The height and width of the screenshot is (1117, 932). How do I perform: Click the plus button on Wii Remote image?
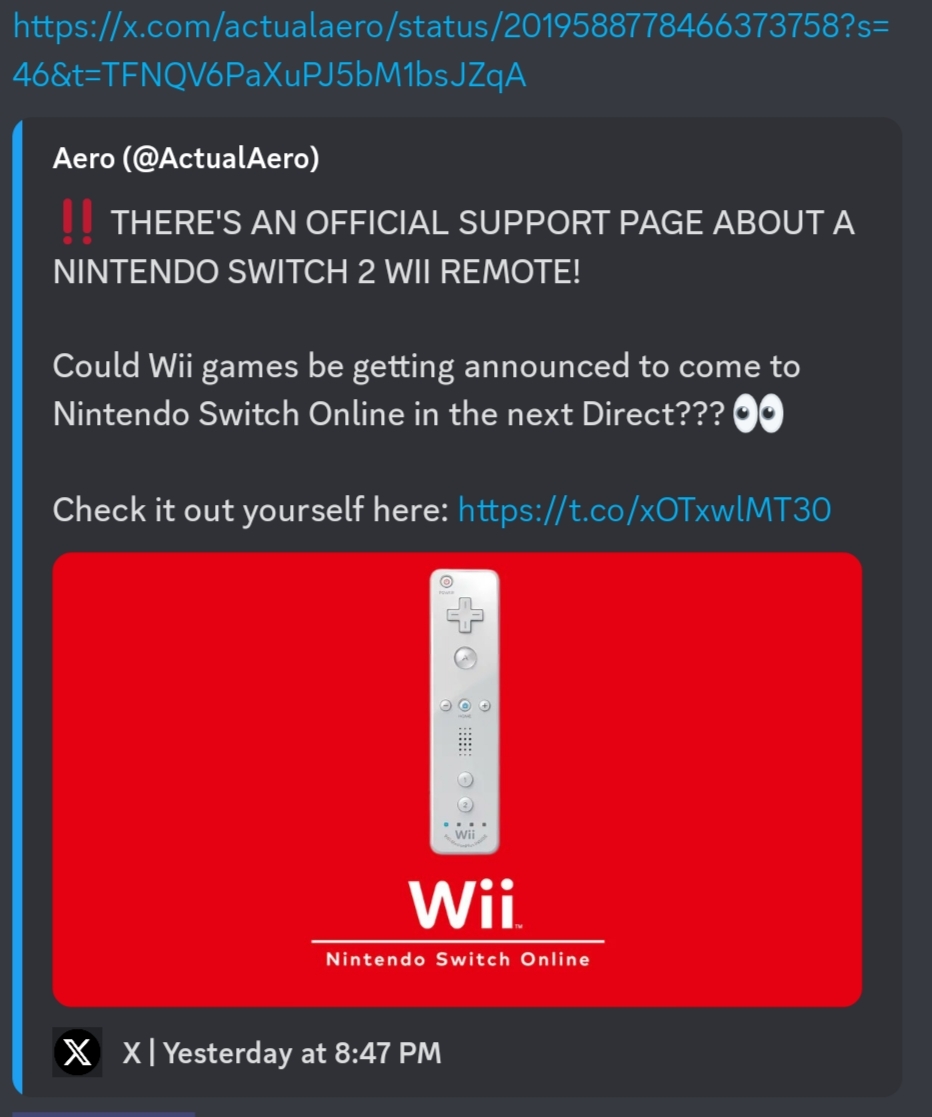[485, 706]
